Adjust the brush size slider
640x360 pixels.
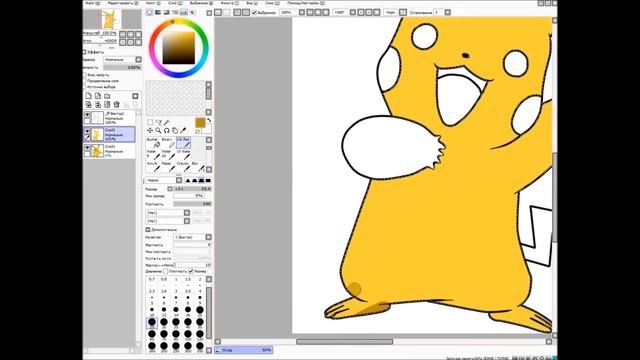(192, 189)
